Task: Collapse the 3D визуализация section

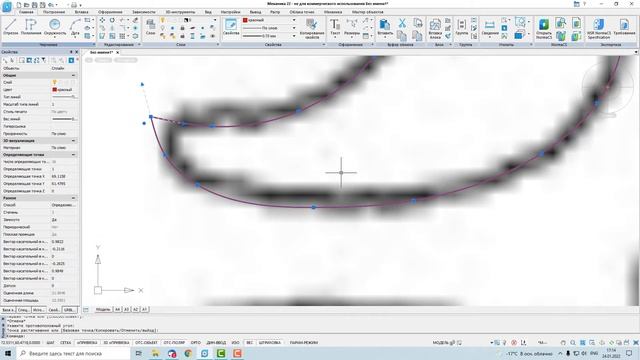Action: (73, 141)
